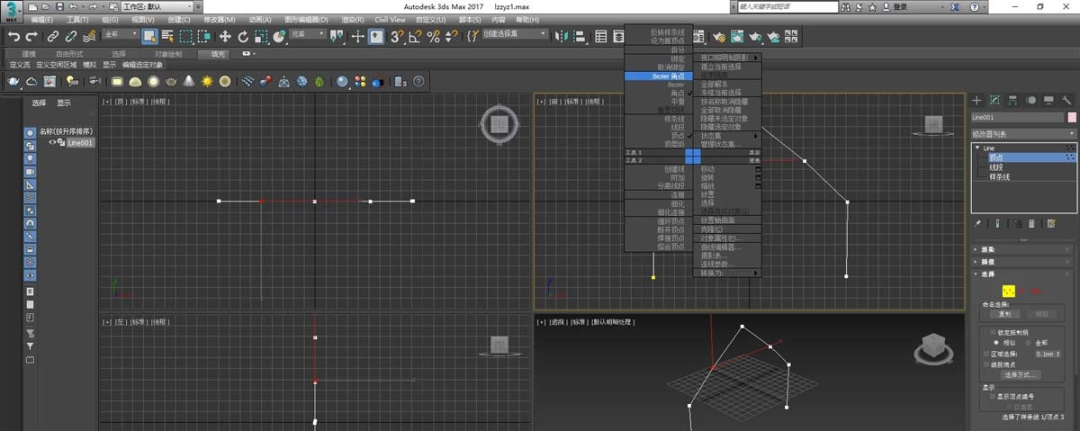The image size is (1080, 431).
Task: Select the 全部 radio button
Action: point(1026,342)
